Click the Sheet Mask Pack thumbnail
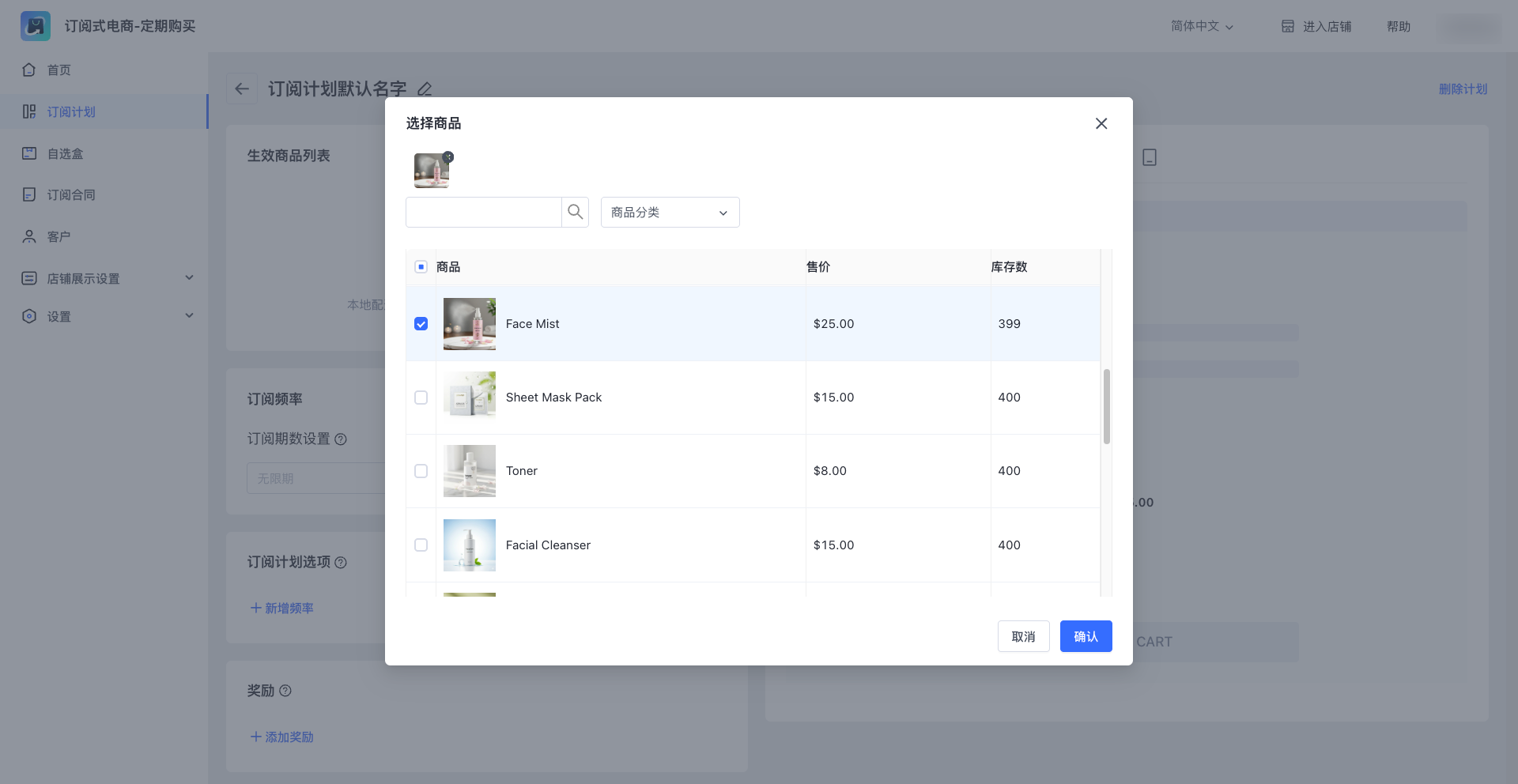Image resolution: width=1518 pixels, height=784 pixels. pyautogui.click(x=470, y=398)
